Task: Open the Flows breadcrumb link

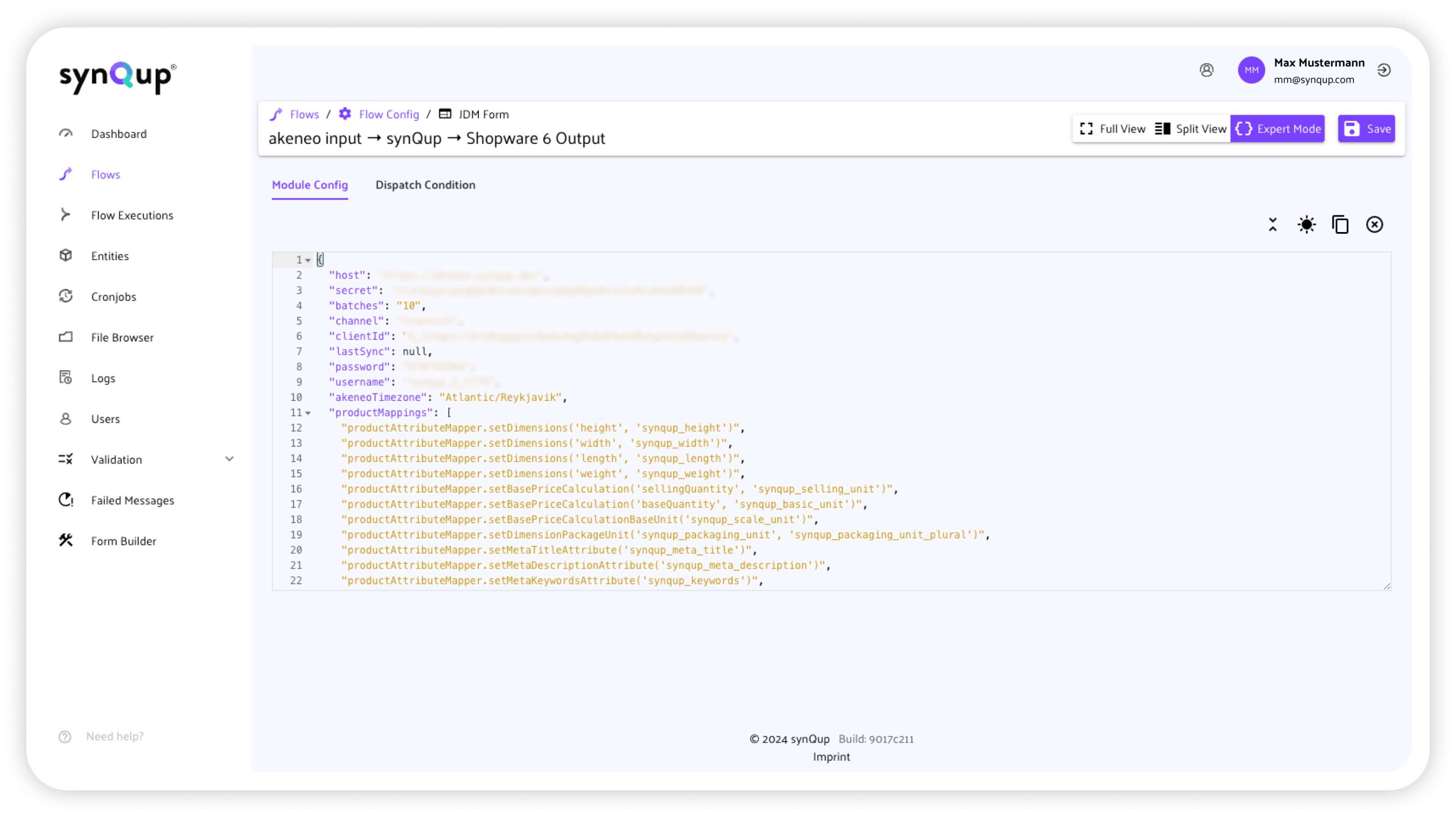Action: [304, 114]
